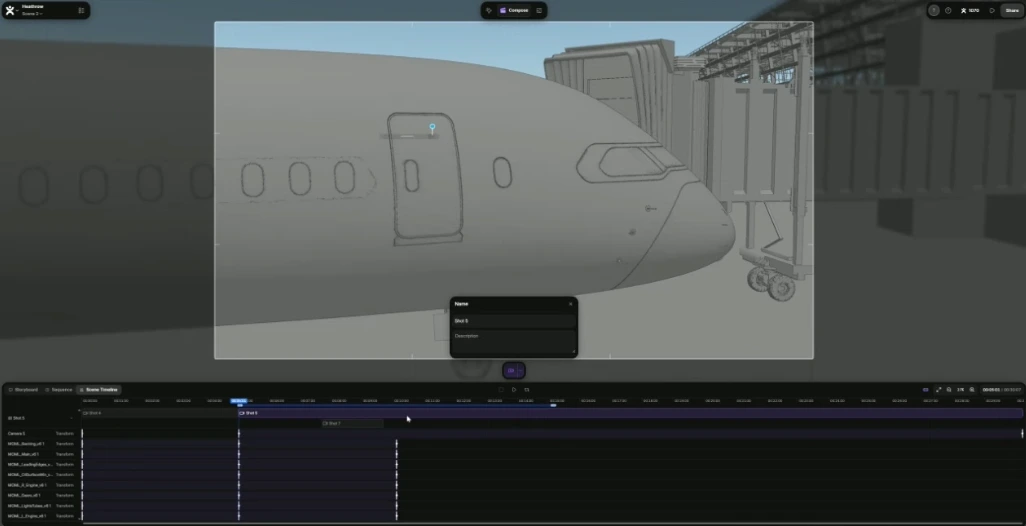
Task: Select the Shot 7 clip
Action: 352,424
